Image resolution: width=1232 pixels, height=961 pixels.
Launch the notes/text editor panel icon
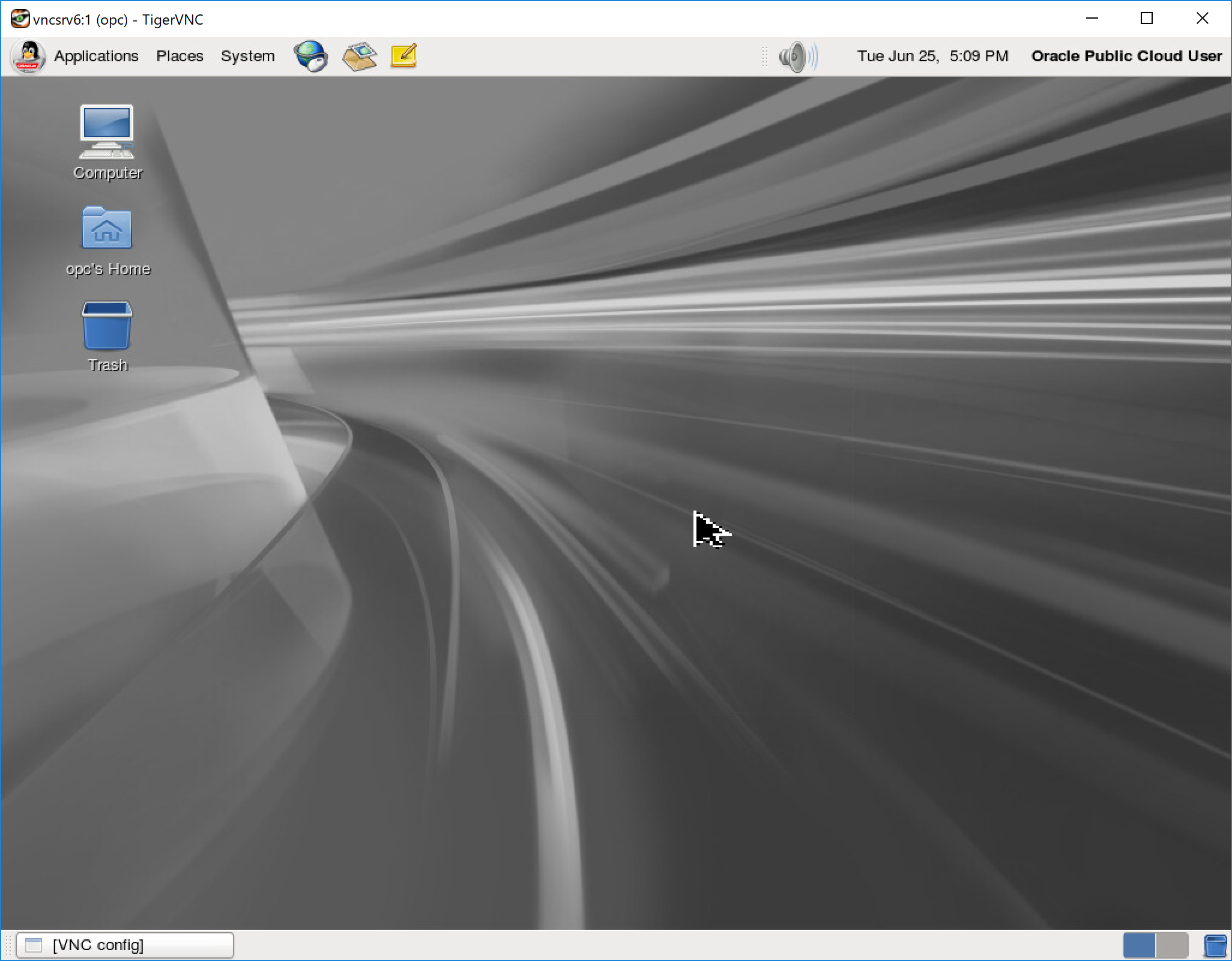(403, 56)
